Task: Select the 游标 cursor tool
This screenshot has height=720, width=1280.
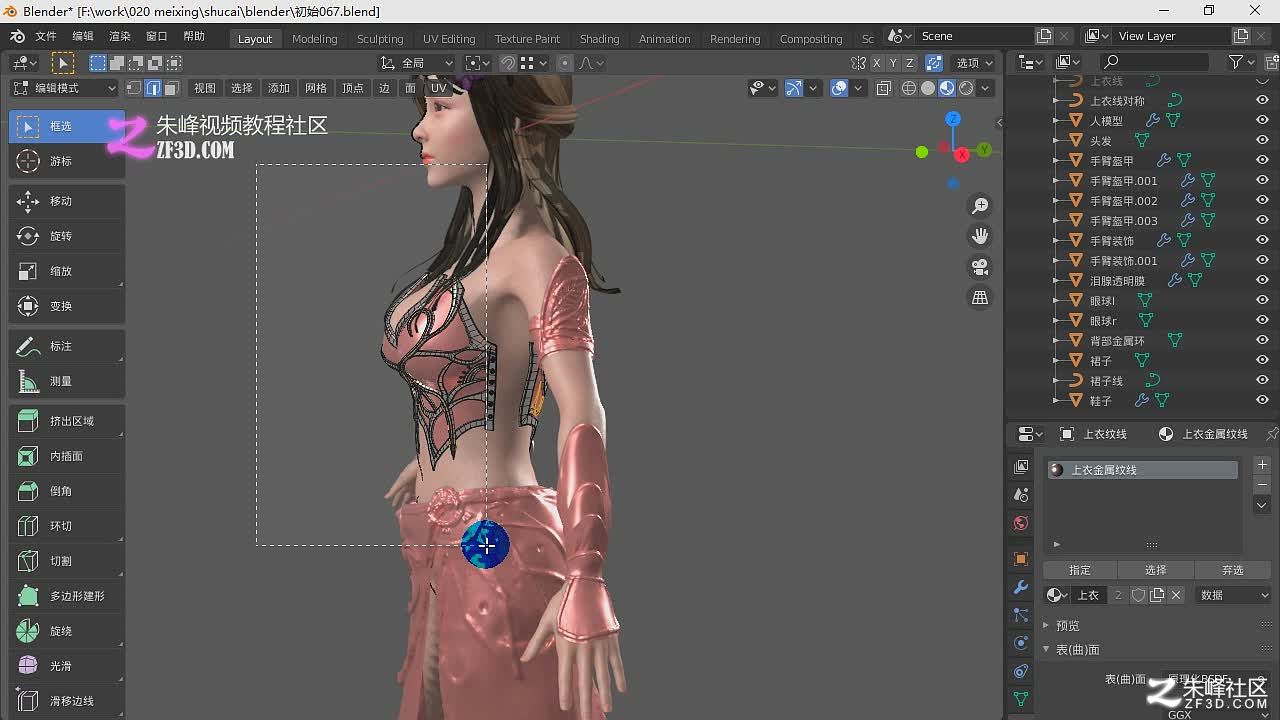Action: [x=67, y=161]
